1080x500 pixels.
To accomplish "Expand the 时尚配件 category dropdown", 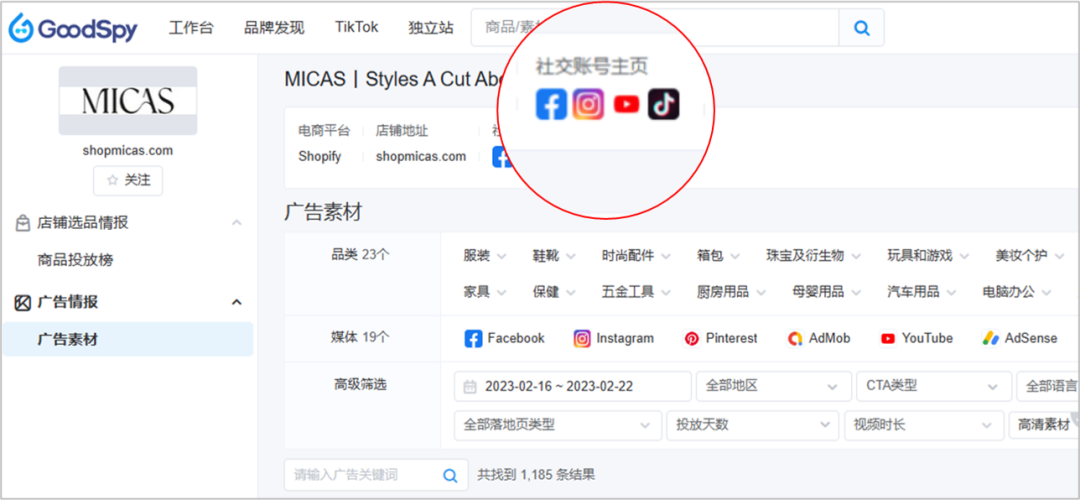I will (636, 256).
